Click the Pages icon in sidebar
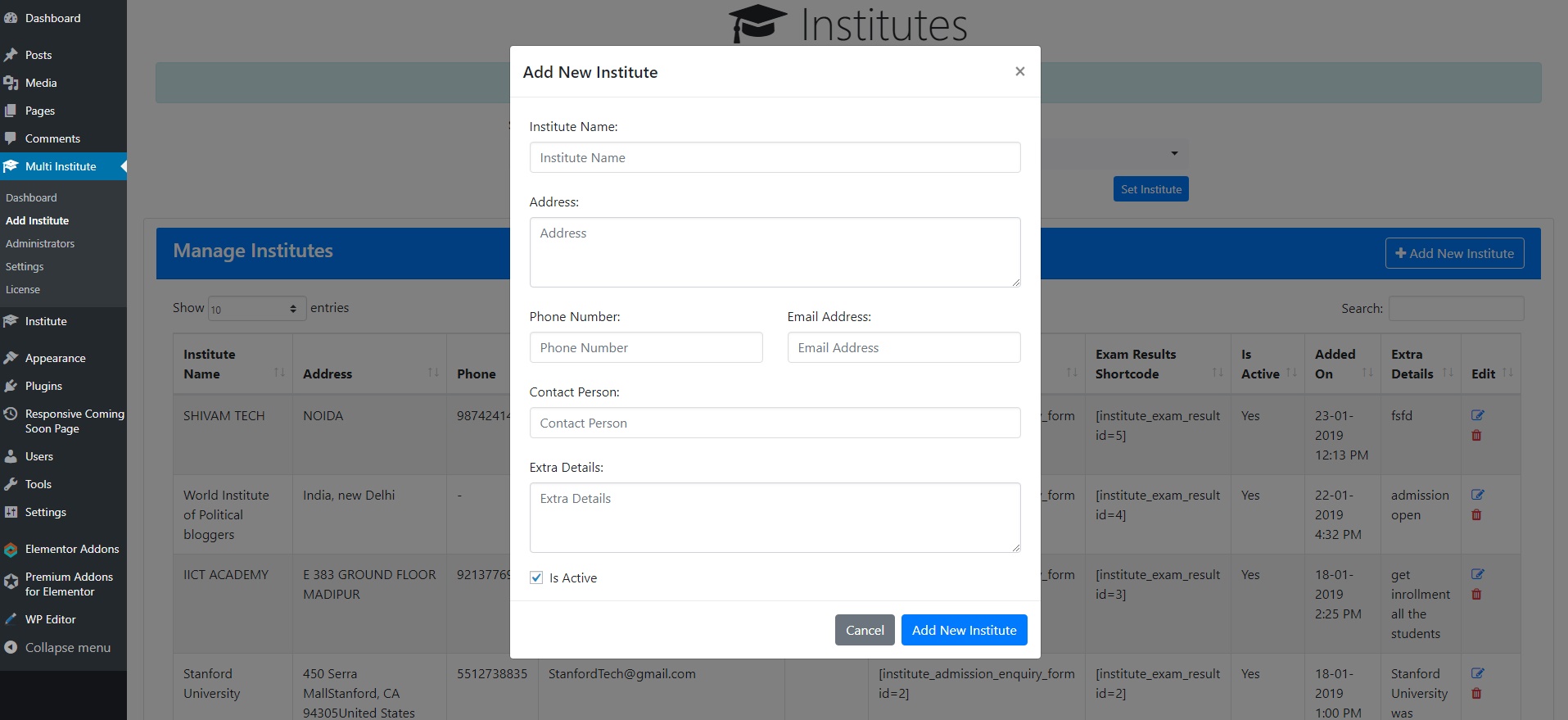The width and height of the screenshot is (1568, 720). (11, 111)
